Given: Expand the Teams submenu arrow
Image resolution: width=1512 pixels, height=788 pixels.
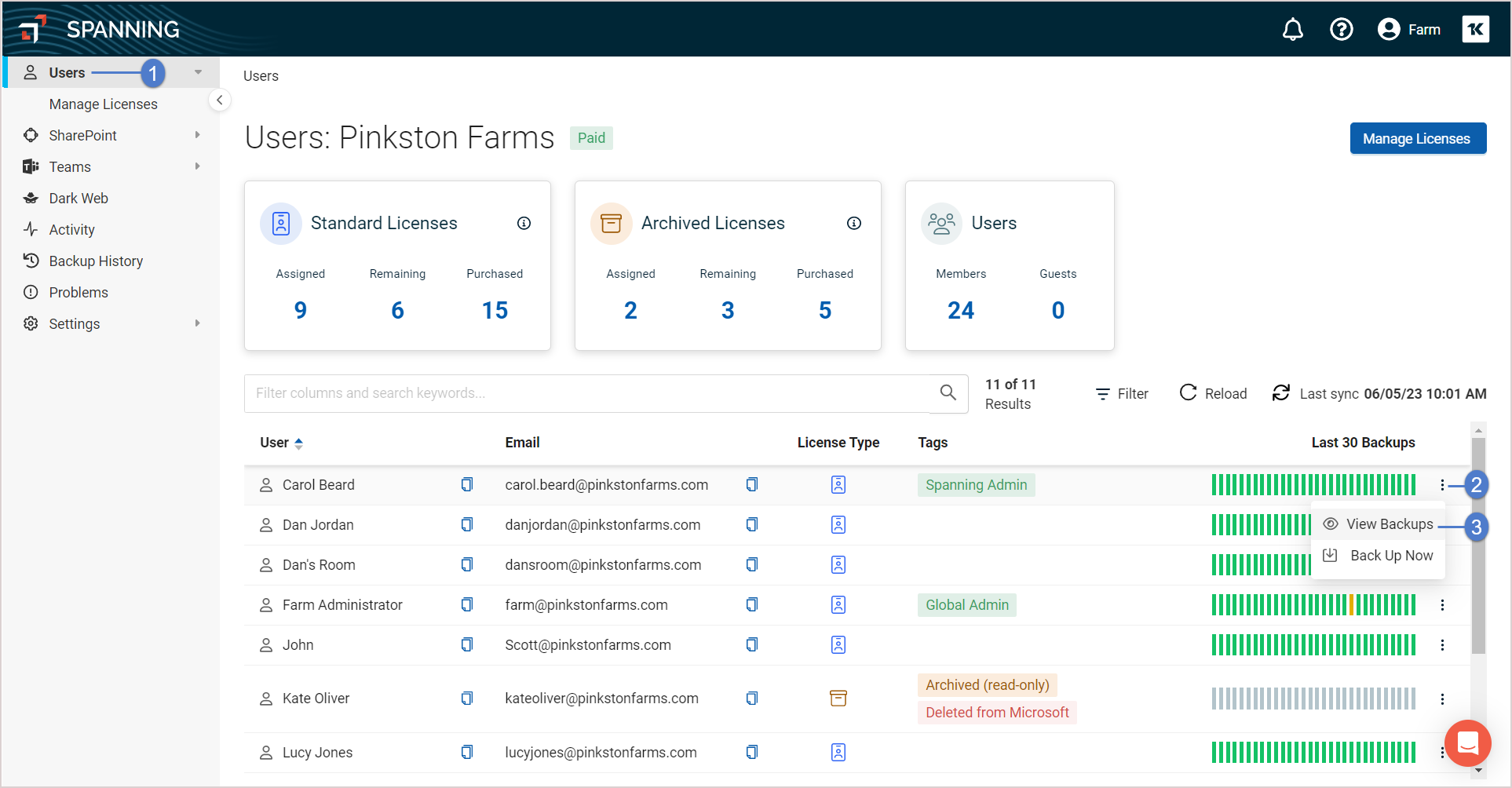Looking at the screenshot, I should click(197, 166).
